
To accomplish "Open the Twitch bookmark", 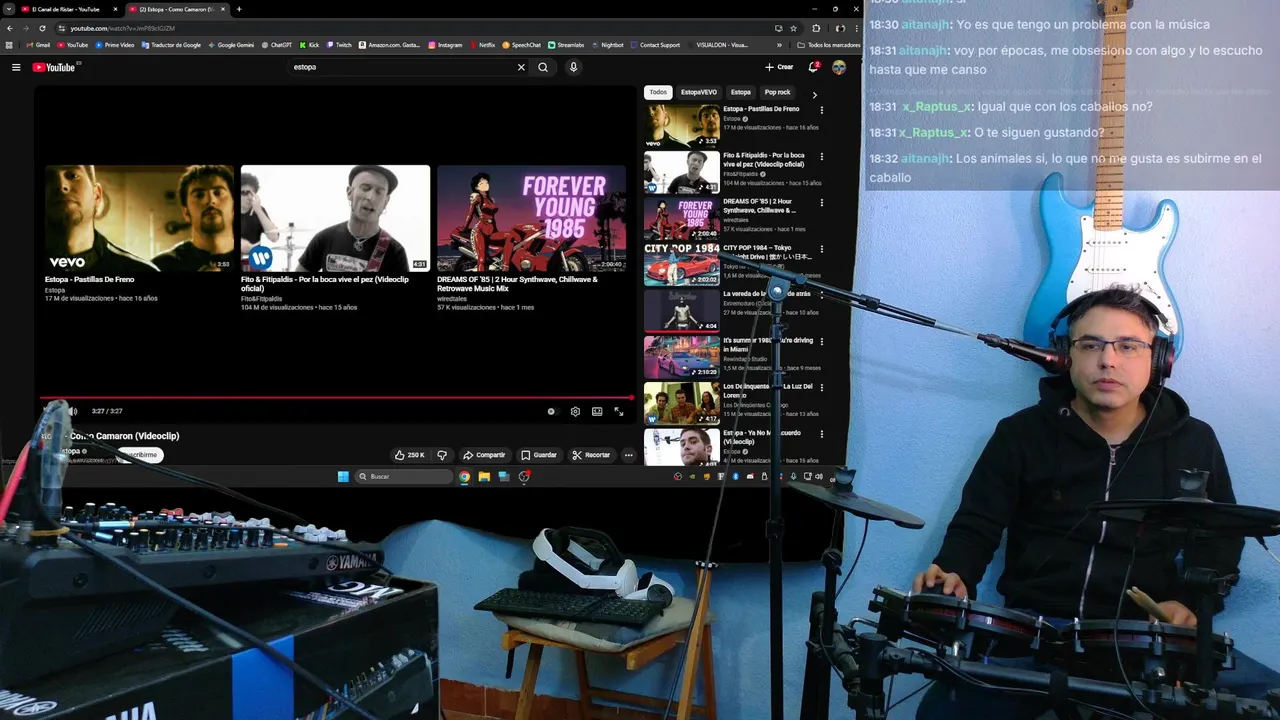I will 338,45.
